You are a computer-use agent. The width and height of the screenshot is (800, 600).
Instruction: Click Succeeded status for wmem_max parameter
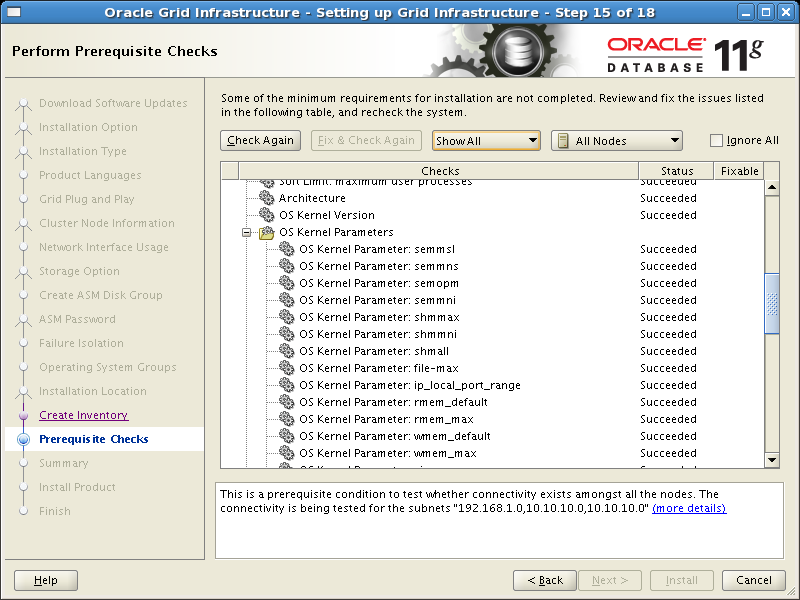(668, 453)
